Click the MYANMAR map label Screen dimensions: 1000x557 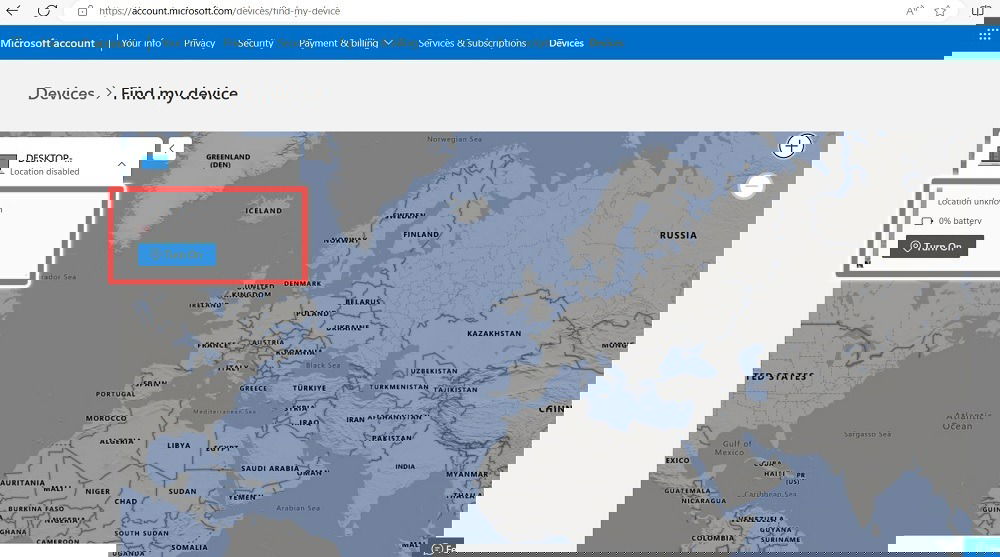point(467,474)
